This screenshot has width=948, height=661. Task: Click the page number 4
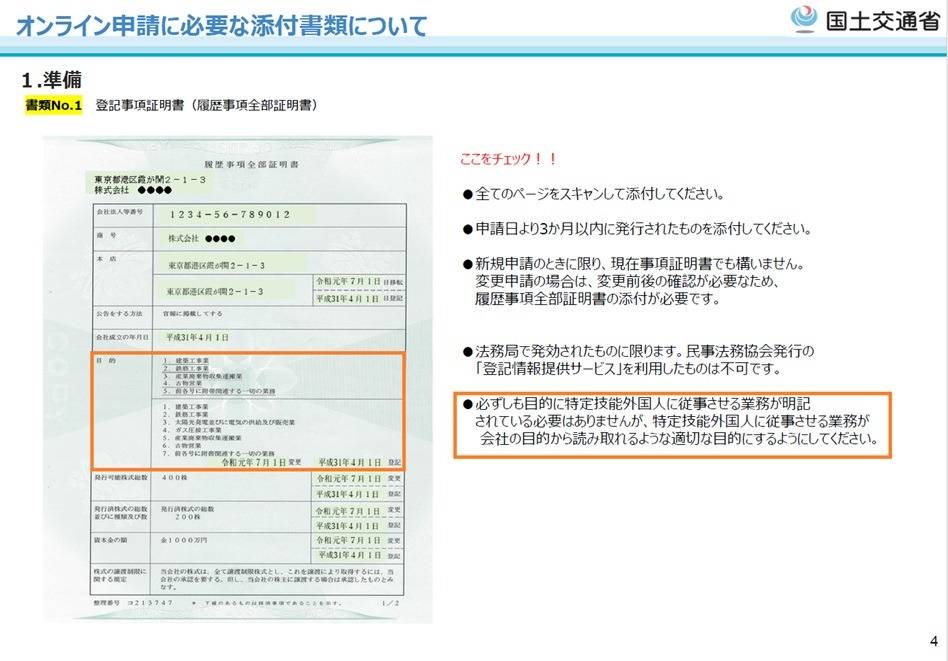click(932, 641)
